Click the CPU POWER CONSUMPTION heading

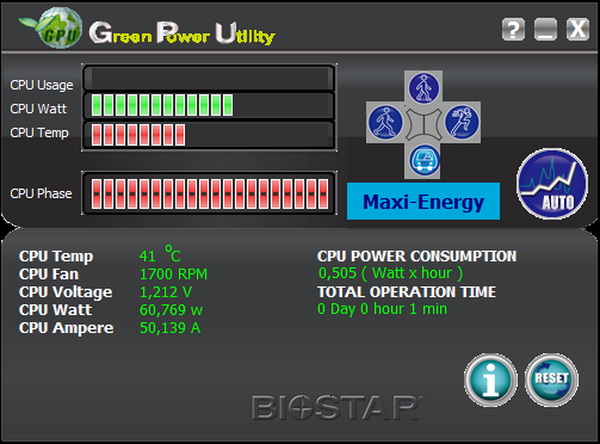tap(417, 256)
